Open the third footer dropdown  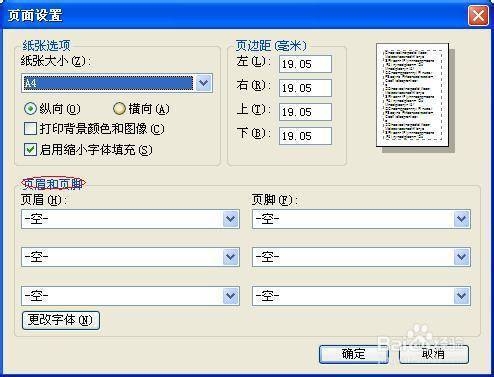tap(361, 296)
